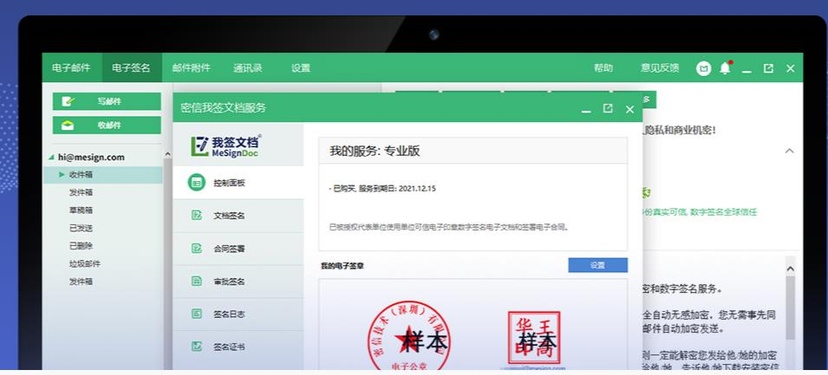Open the mail envelope icon in top bar

(x=703, y=68)
